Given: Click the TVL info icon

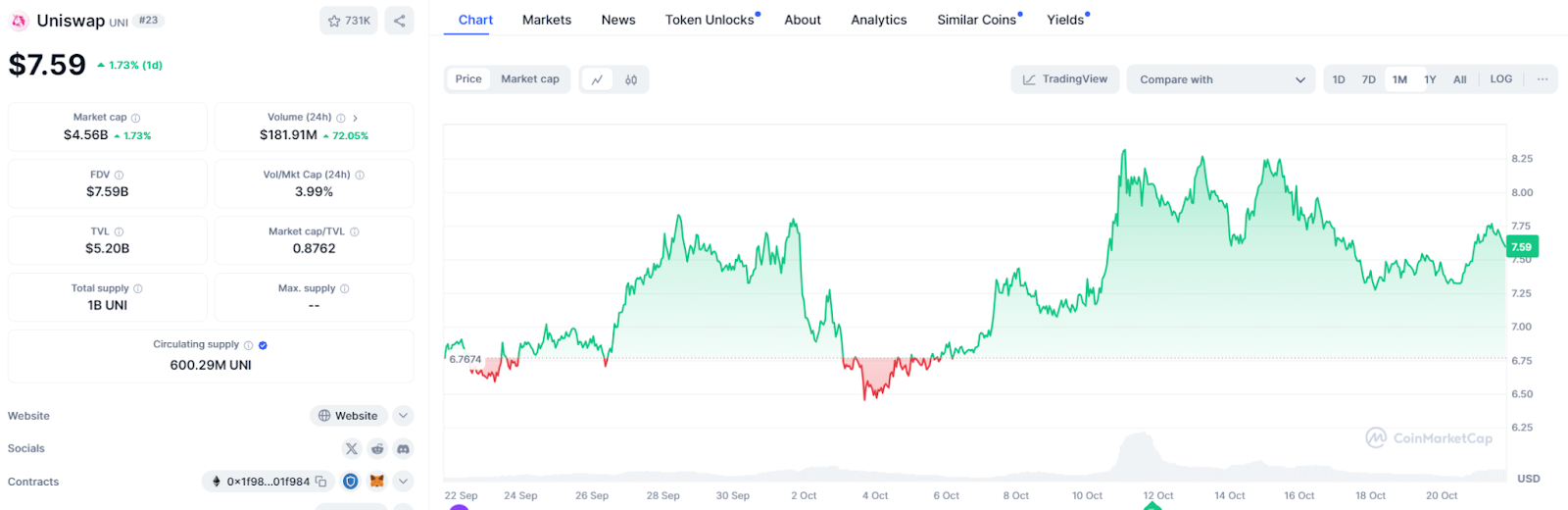Looking at the screenshot, I should coord(119,231).
